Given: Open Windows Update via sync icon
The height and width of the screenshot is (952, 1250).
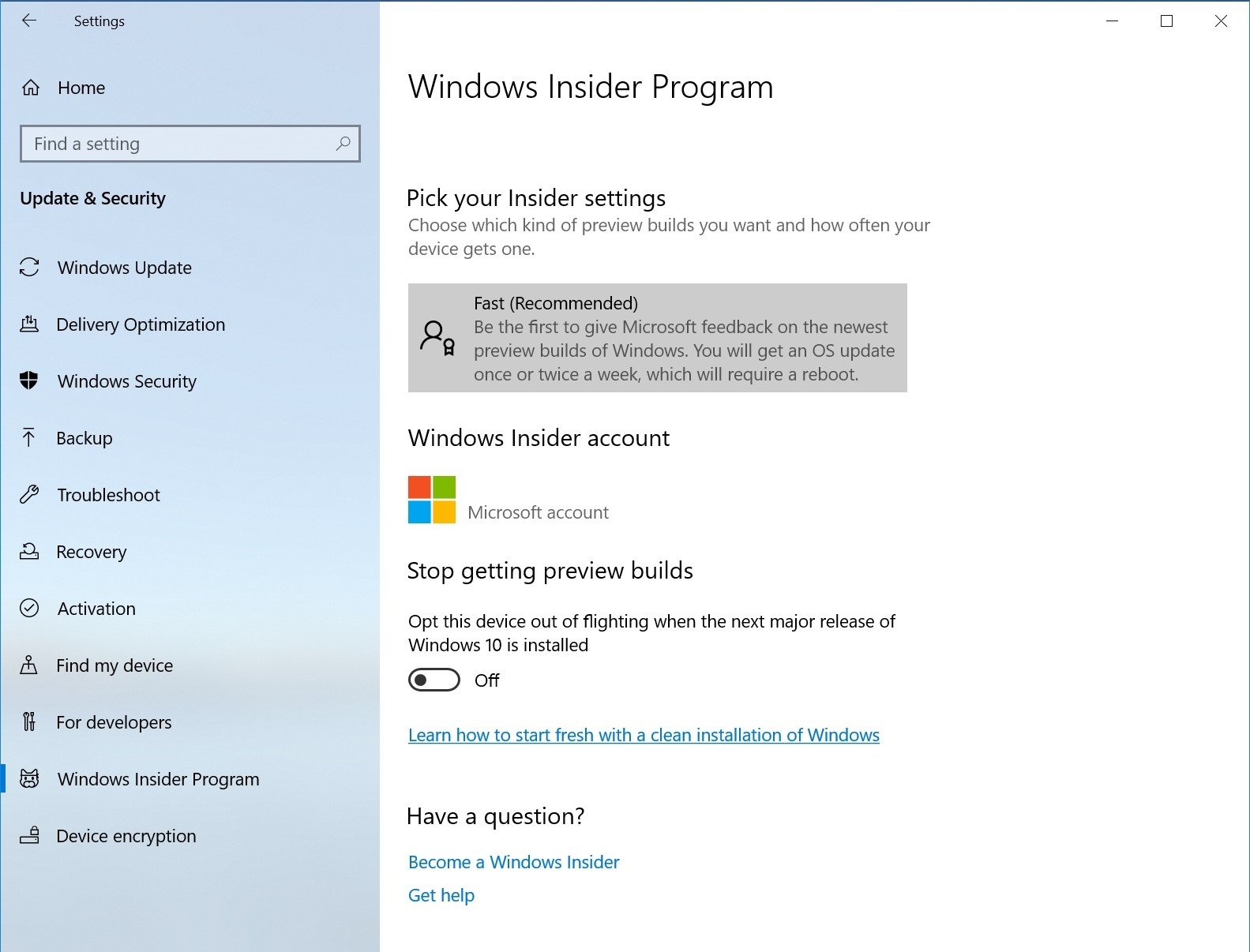Looking at the screenshot, I should pyautogui.click(x=29, y=268).
